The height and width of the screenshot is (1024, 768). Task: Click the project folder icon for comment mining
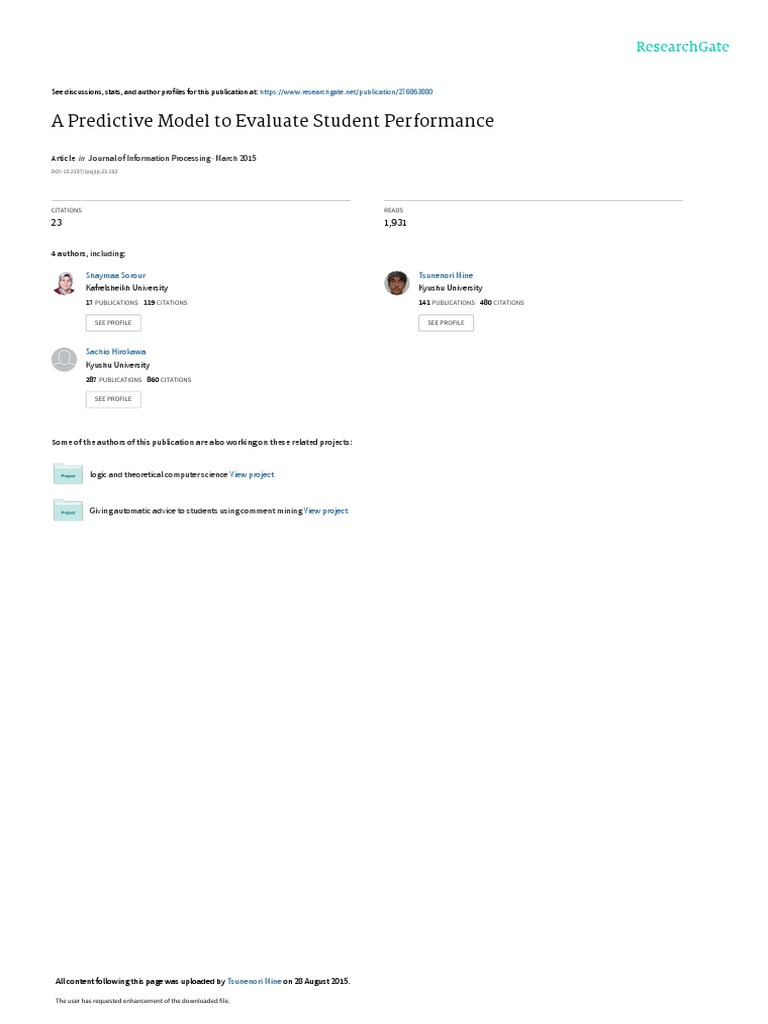[68, 510]
